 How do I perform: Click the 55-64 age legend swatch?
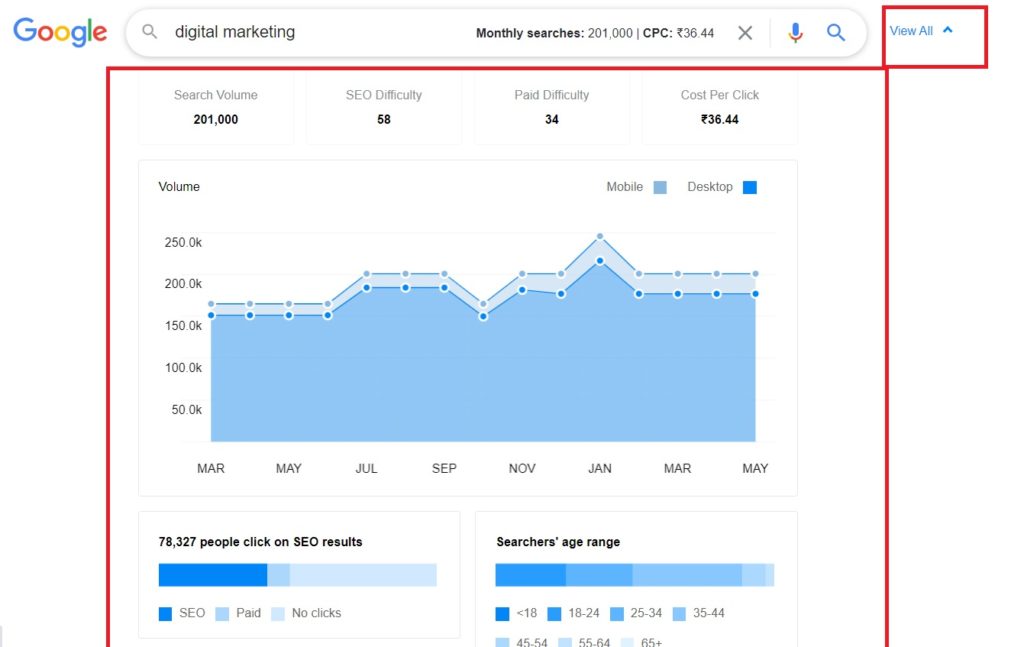click(x=564, y=642)
